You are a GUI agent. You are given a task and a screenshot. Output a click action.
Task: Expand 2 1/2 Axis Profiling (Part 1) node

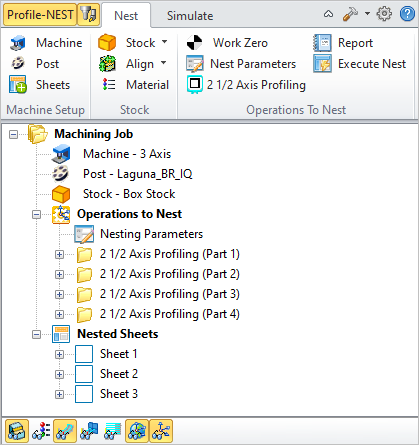pyautogui.click(x=59, y=255)
